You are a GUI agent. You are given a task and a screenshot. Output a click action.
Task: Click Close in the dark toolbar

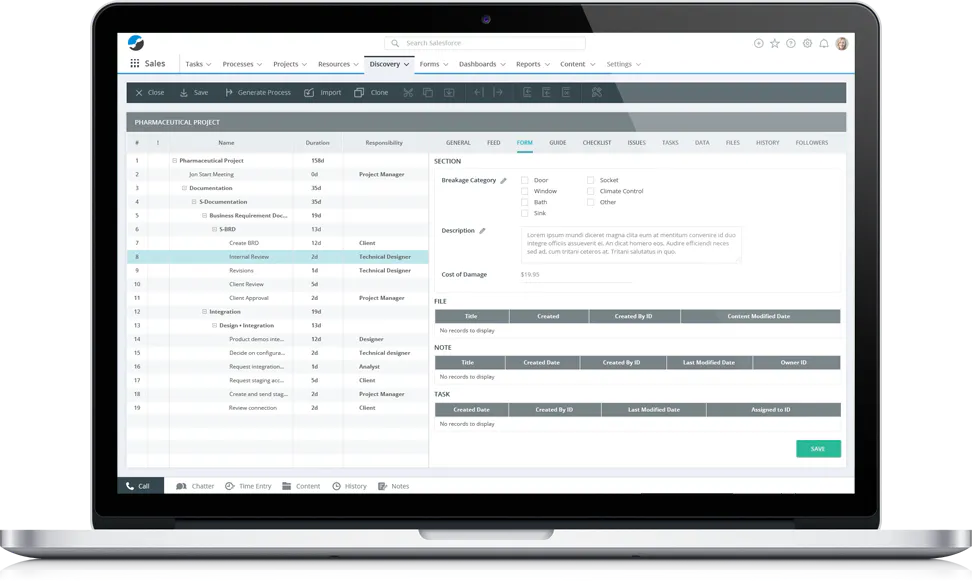tap(149, 92)
